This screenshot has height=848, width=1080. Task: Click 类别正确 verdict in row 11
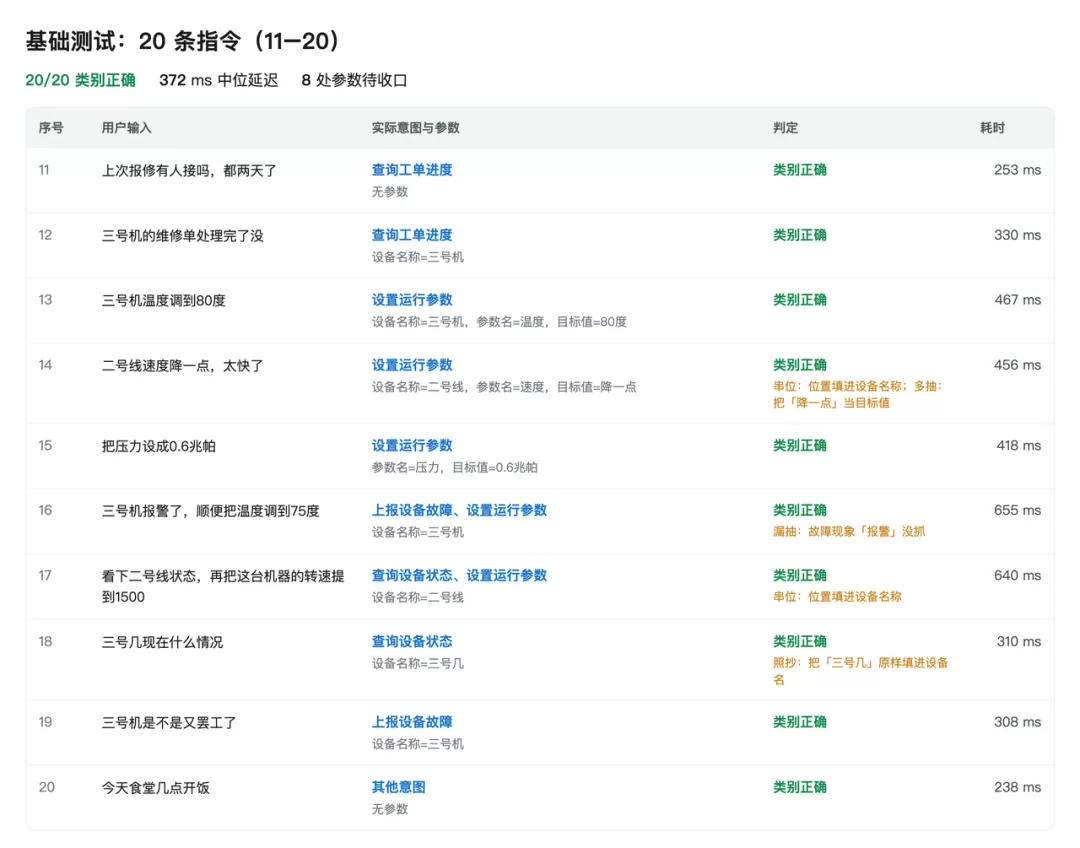(x=800, y=169)
